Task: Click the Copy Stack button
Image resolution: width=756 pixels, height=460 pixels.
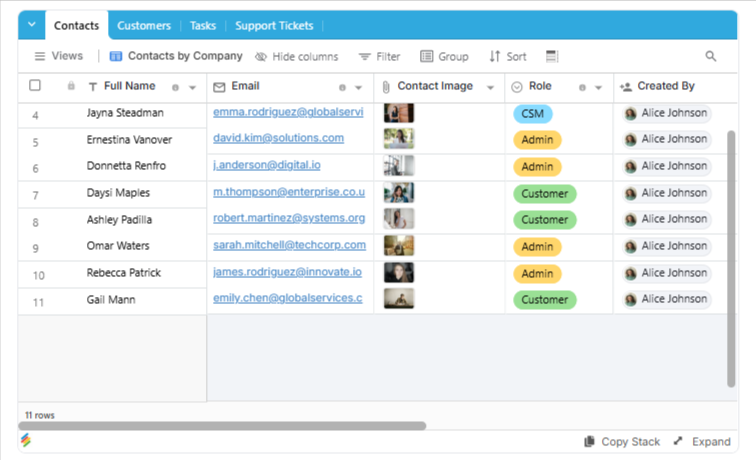Action: pos(622,442)
